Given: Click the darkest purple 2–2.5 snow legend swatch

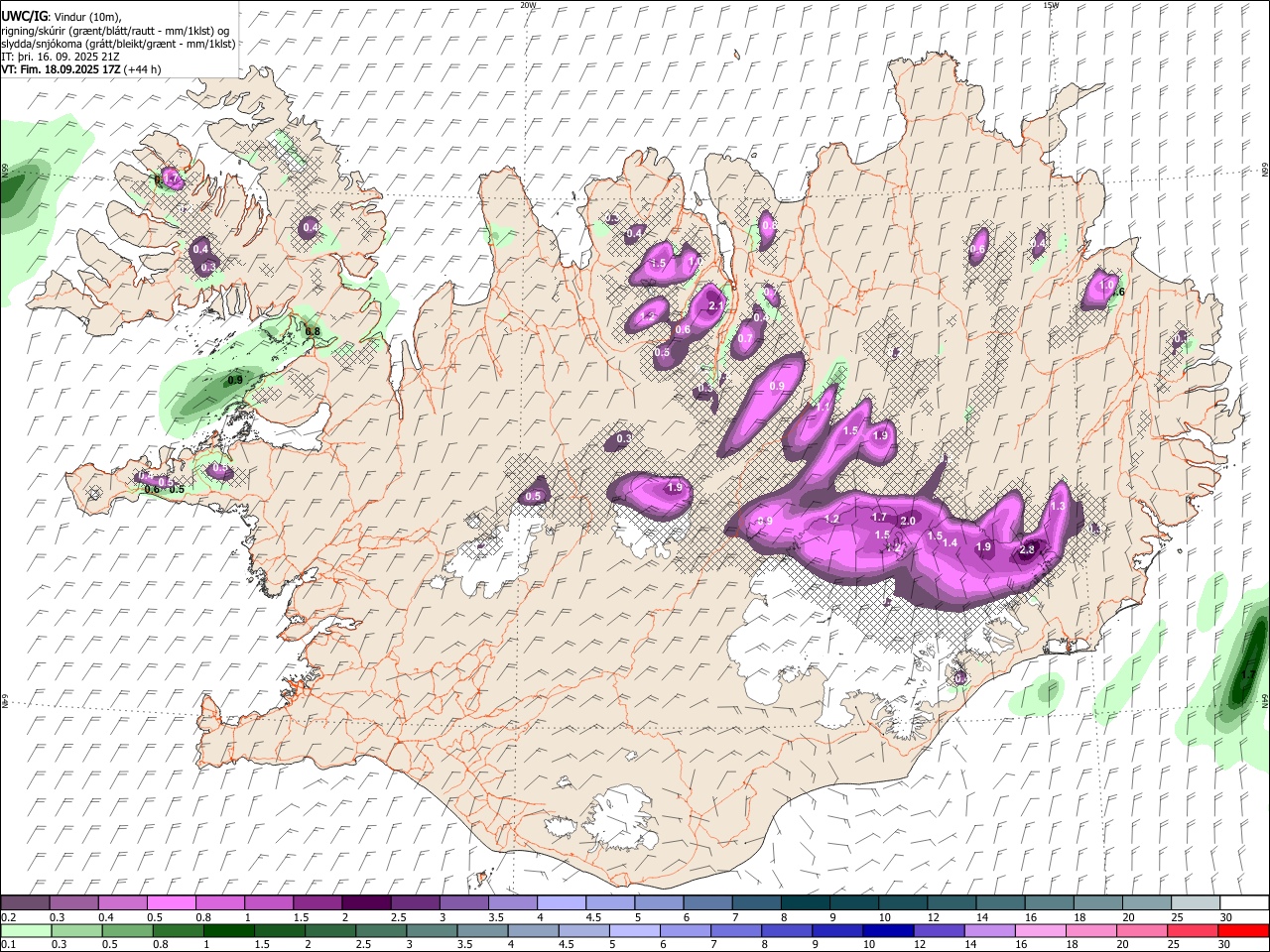Looking at the screenshot, I should point(365,902).
